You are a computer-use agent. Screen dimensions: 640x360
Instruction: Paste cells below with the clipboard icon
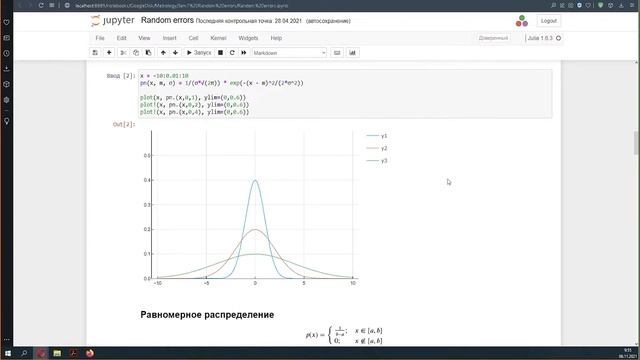coord(148,53)
